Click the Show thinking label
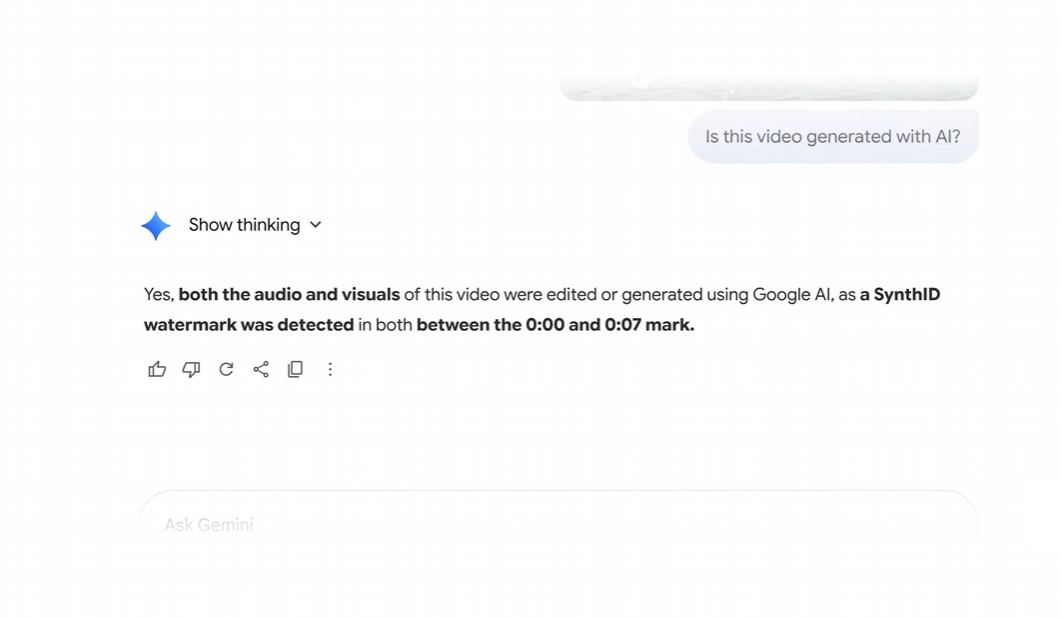Image resolution: width=1060 pixels, height=618 pixels. tap(244, 225)
